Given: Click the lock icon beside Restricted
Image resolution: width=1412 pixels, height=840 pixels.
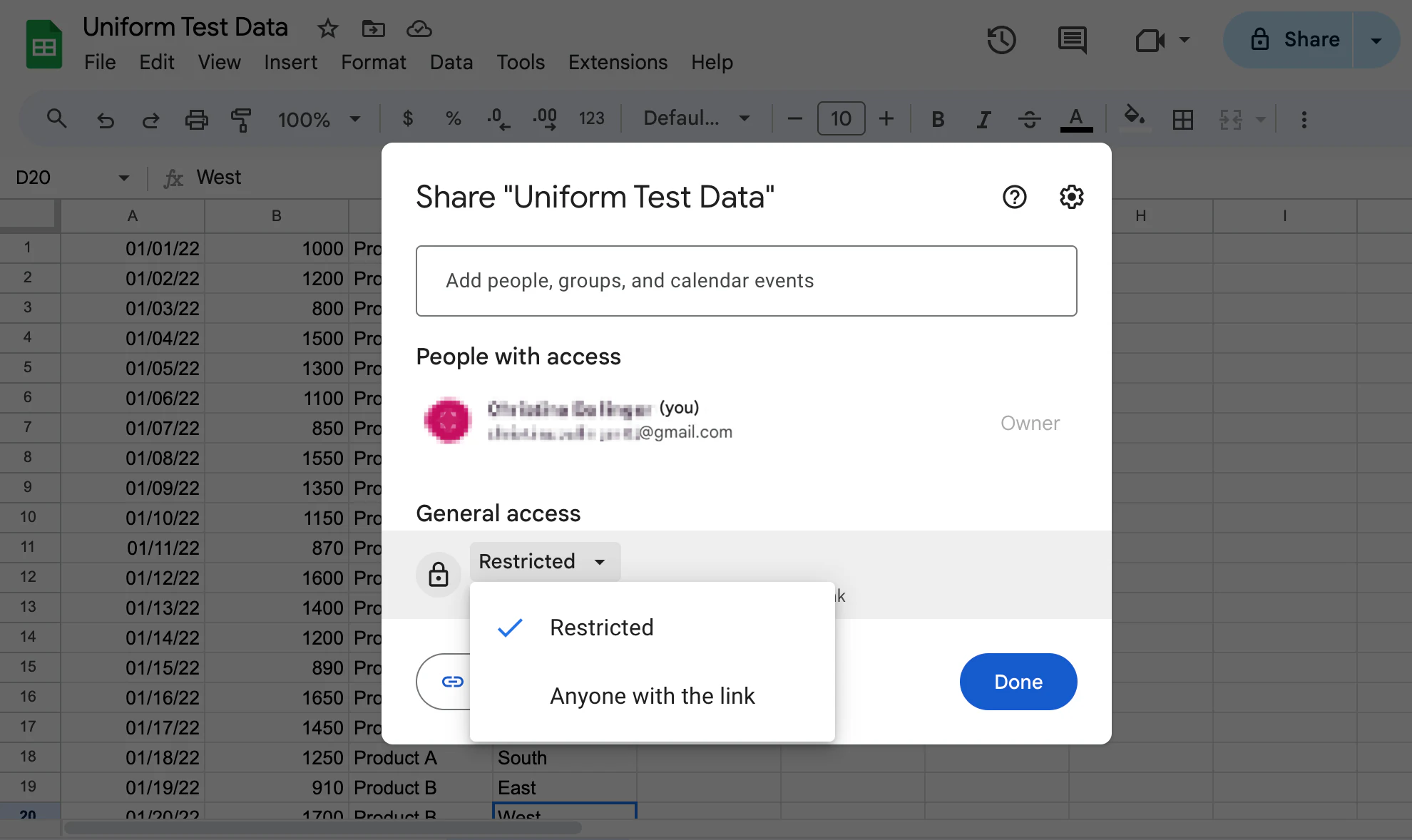Looking at the screenshot, I should (x=439, y=574).
